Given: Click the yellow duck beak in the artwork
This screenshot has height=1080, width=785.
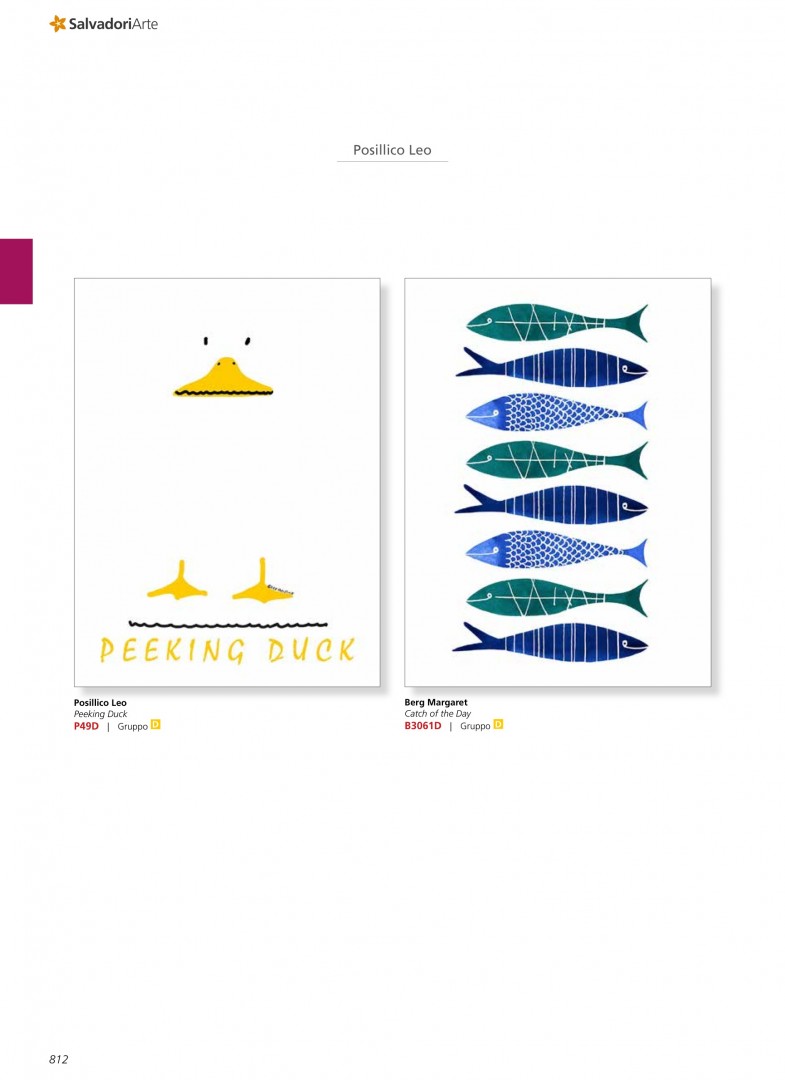Looking at the screenshot, I should [223, 377].
